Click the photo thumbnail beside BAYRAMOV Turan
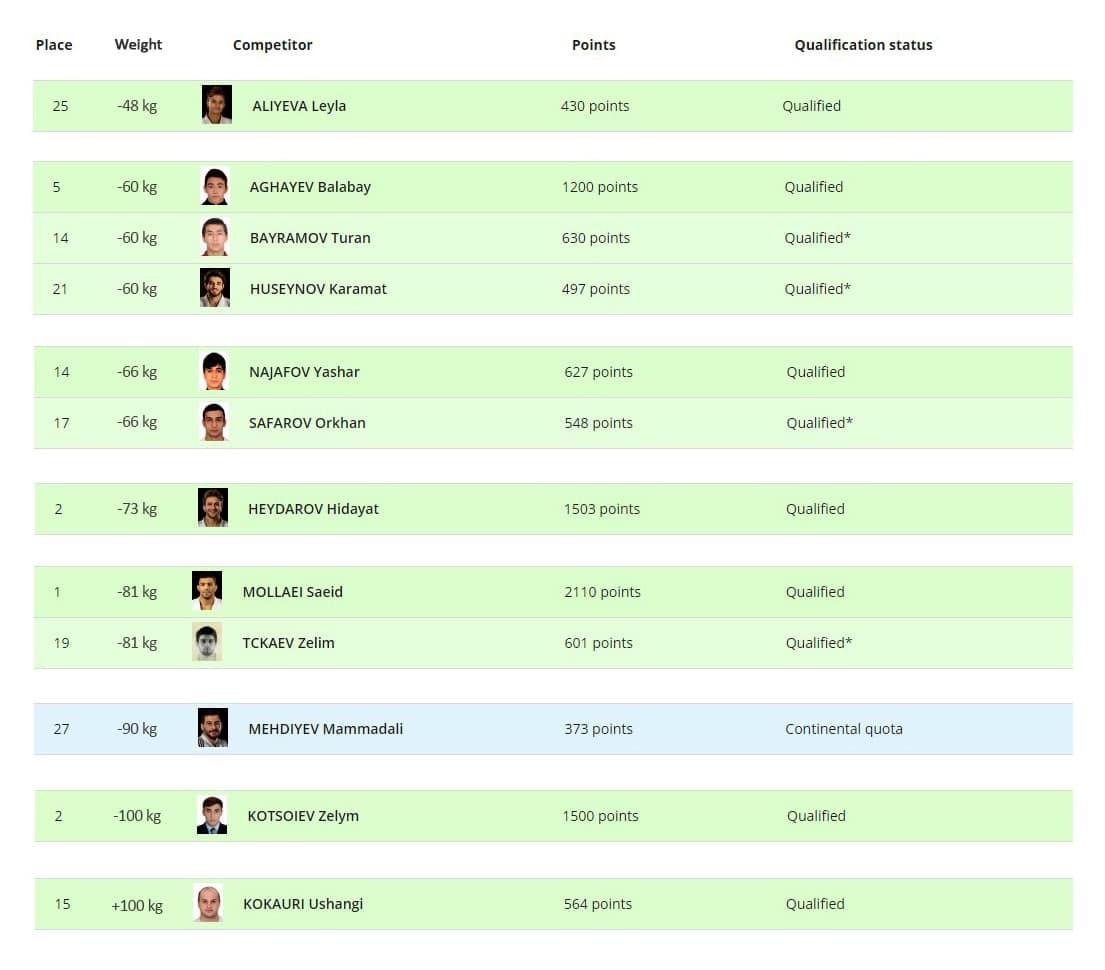Screen dimensions: 1105x970 [215, 237]
